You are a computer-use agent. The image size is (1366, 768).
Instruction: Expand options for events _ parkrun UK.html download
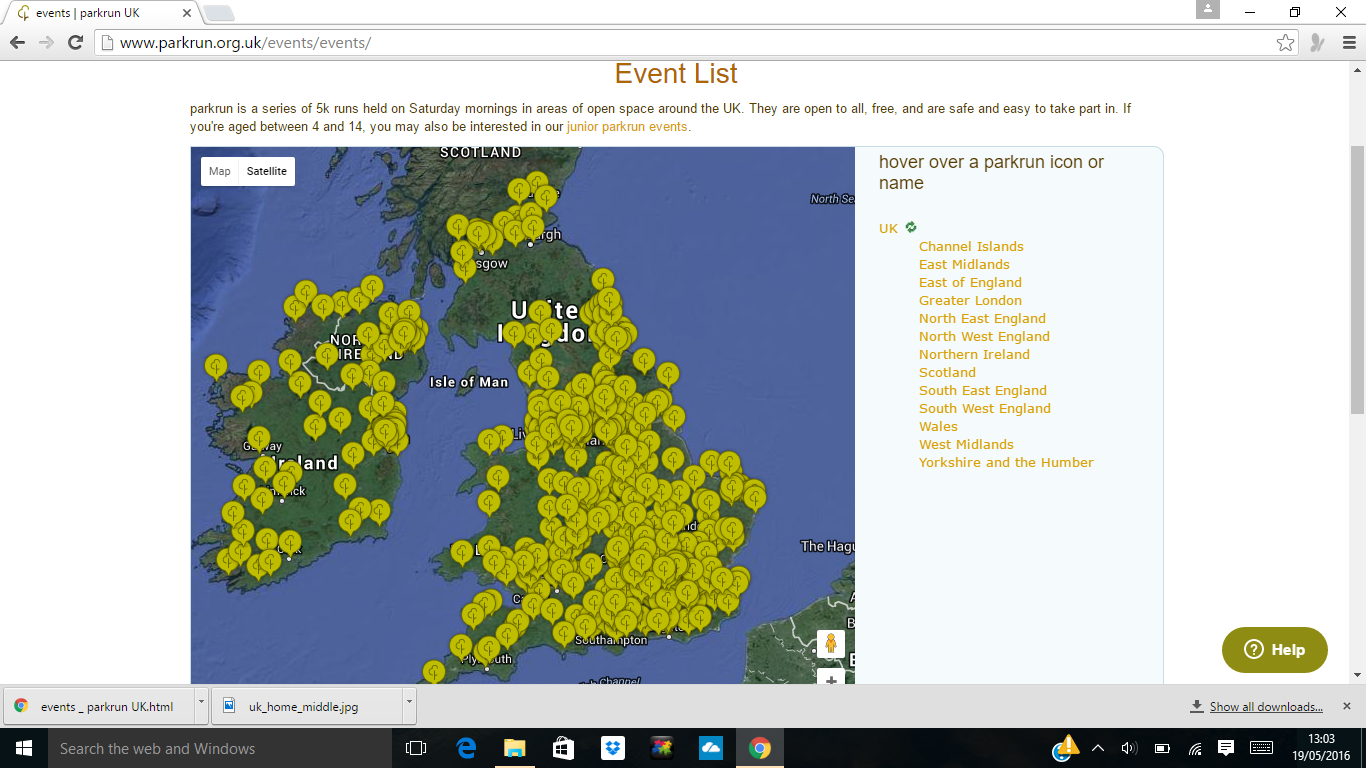tap(202, 706)
